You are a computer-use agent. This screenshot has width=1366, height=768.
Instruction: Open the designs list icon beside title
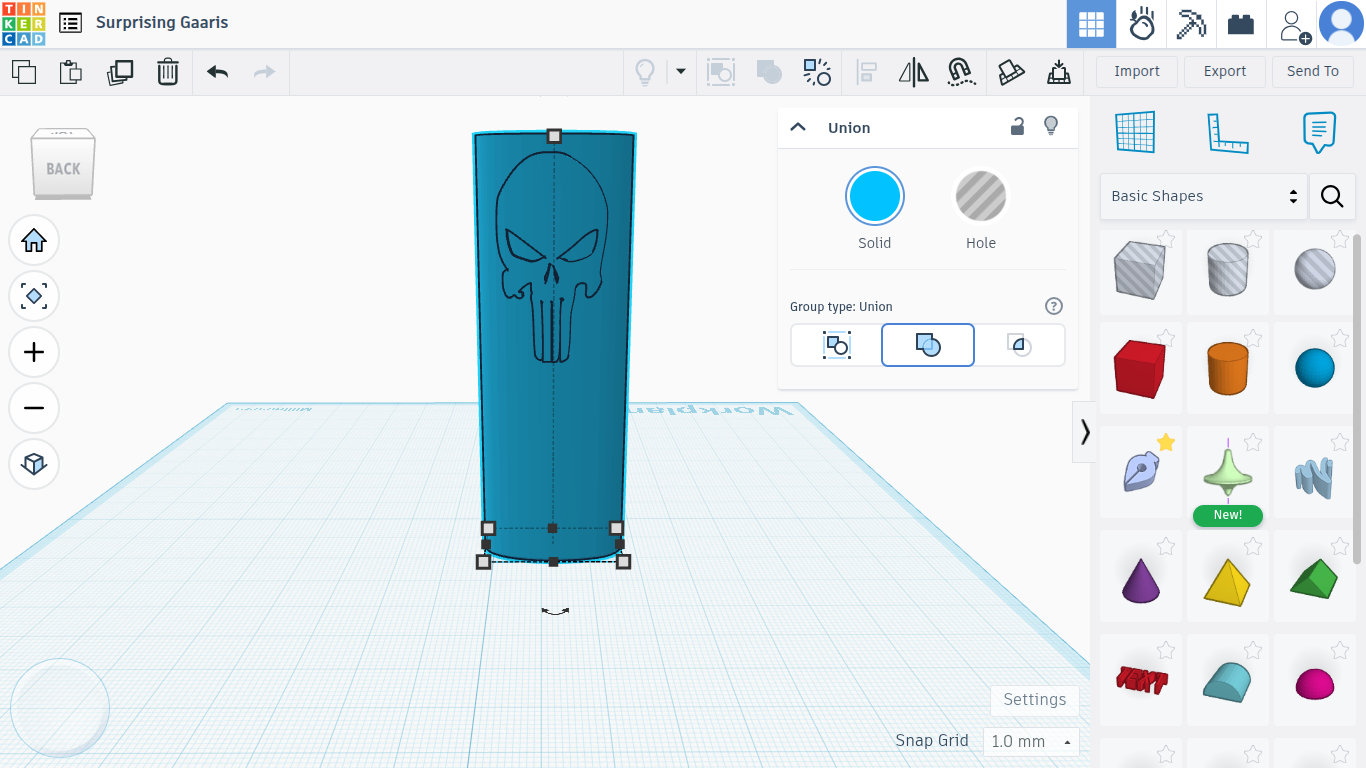pyautogui.click(x=70, y=23)
